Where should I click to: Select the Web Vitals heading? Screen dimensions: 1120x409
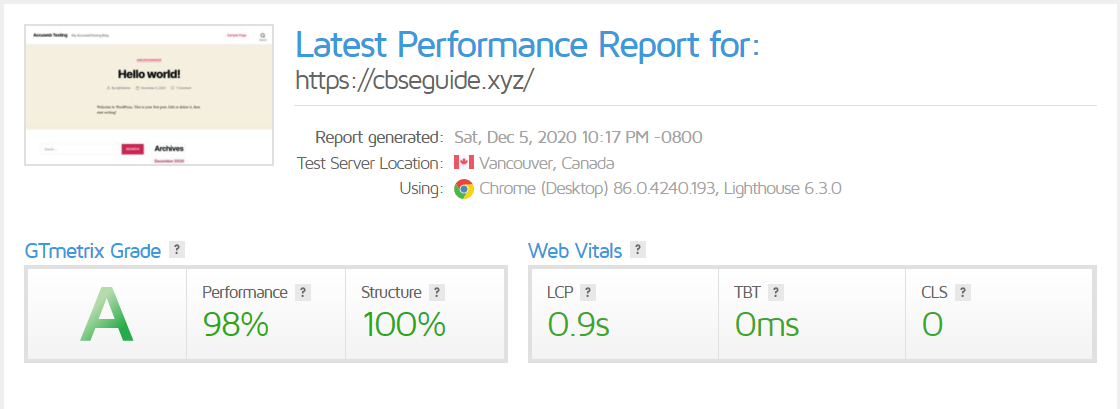575,251
